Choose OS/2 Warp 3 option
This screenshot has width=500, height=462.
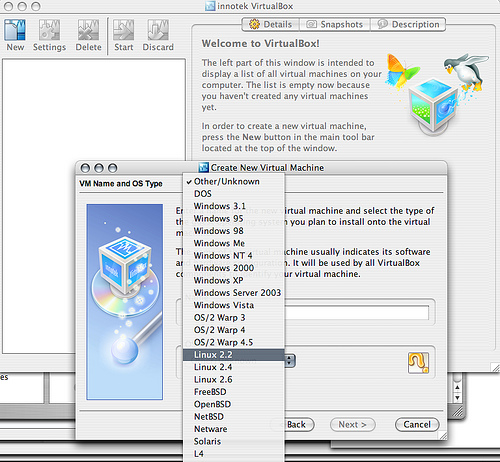pyautogui.click(x=234, y=317)
